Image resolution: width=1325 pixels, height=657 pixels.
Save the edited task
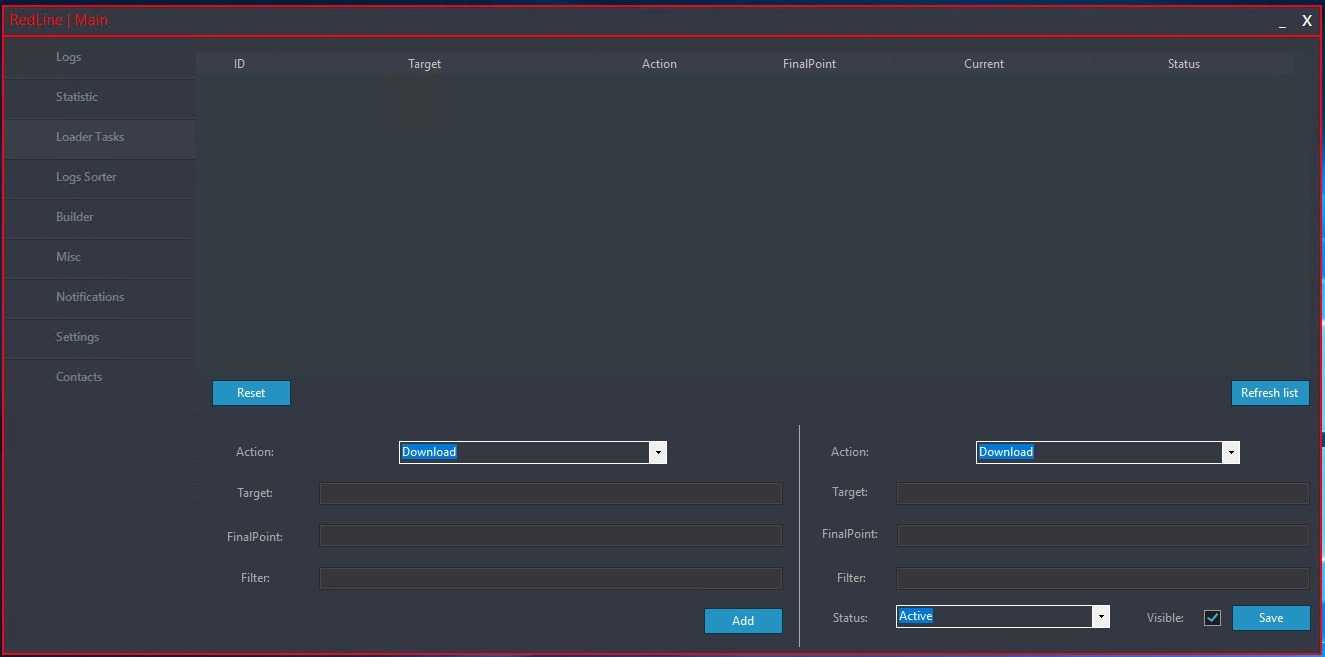1271,618
